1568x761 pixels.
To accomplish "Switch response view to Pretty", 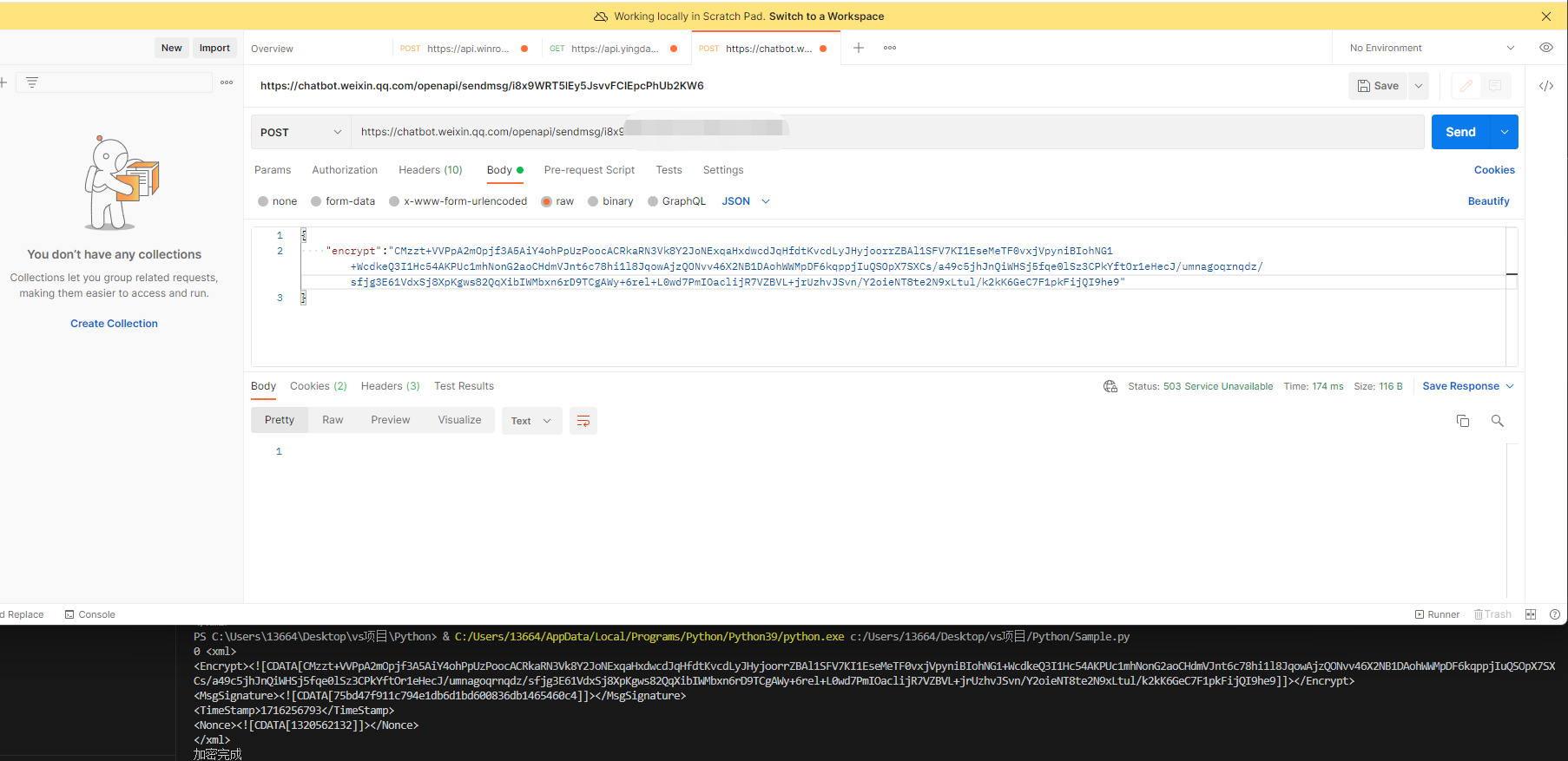I will [x=280, y=420].
